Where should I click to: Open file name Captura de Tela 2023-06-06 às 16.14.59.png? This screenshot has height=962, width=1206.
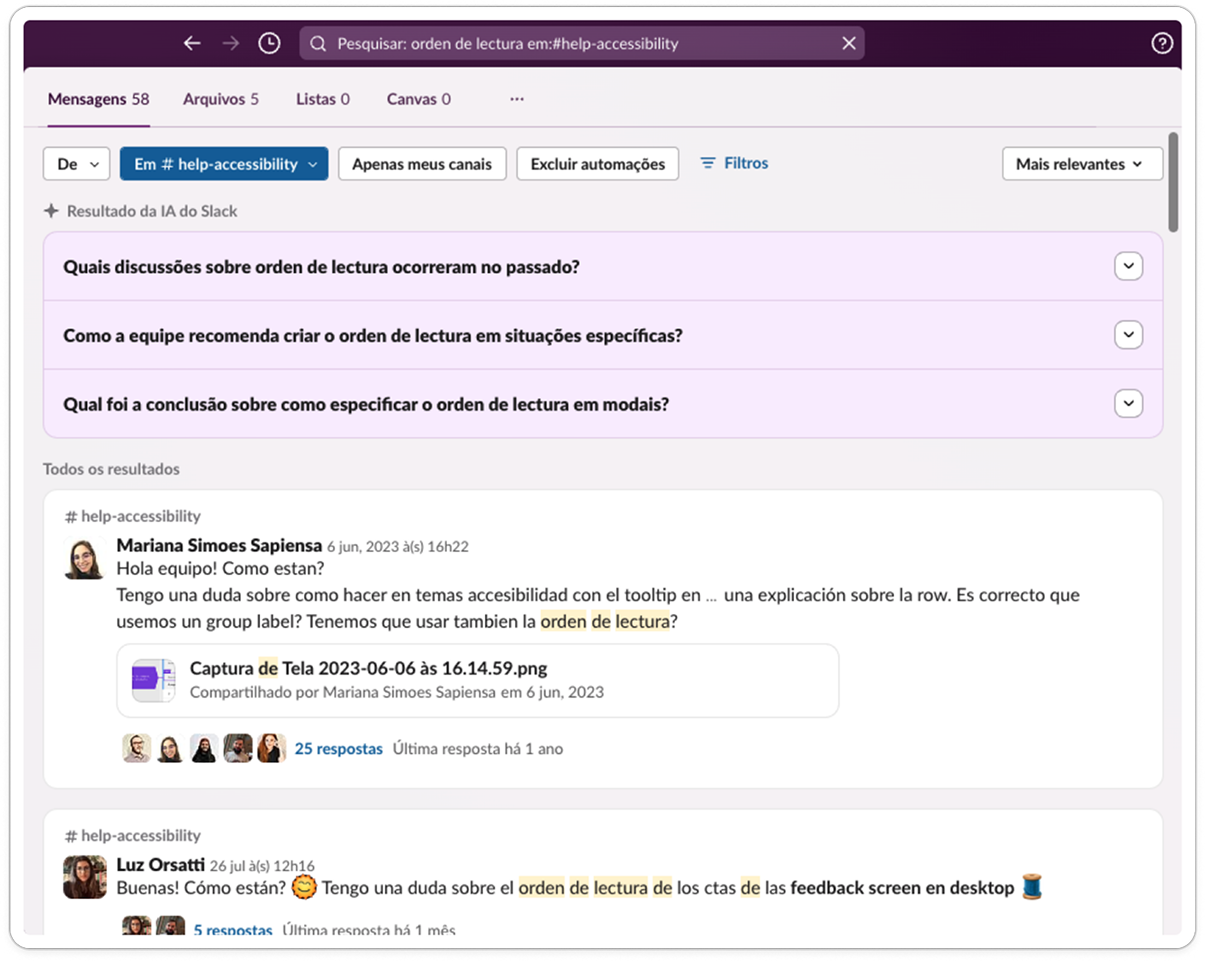click(x=368, y=668)
